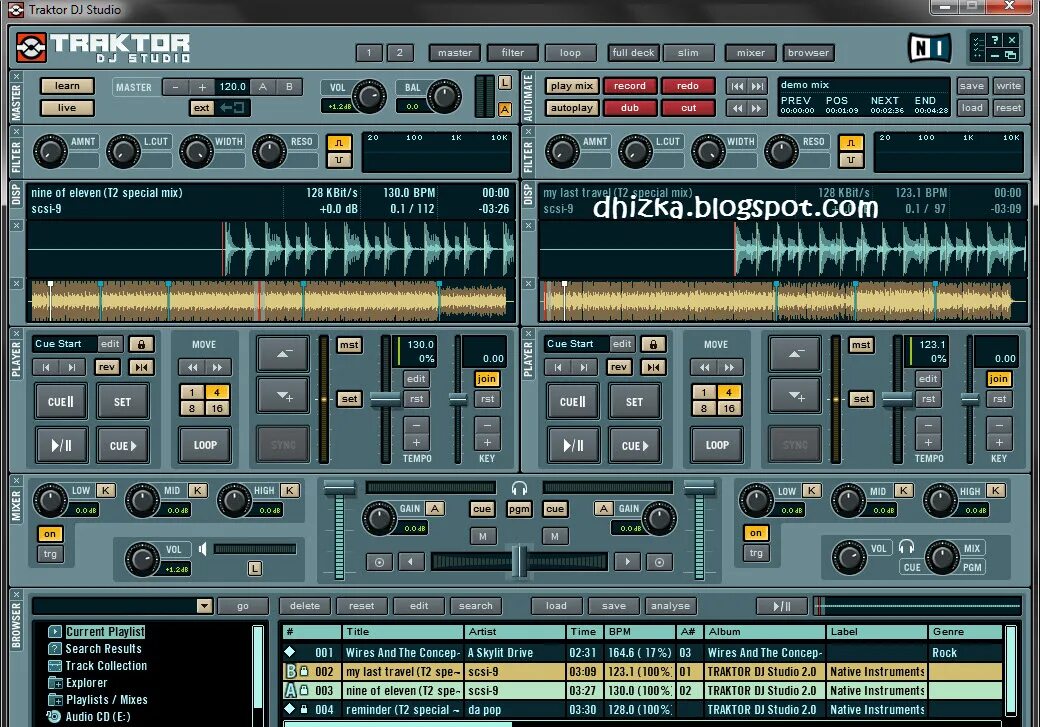Jump to next cue on right deck
The width and height of the screenshot is (1040, 727).
584,367
